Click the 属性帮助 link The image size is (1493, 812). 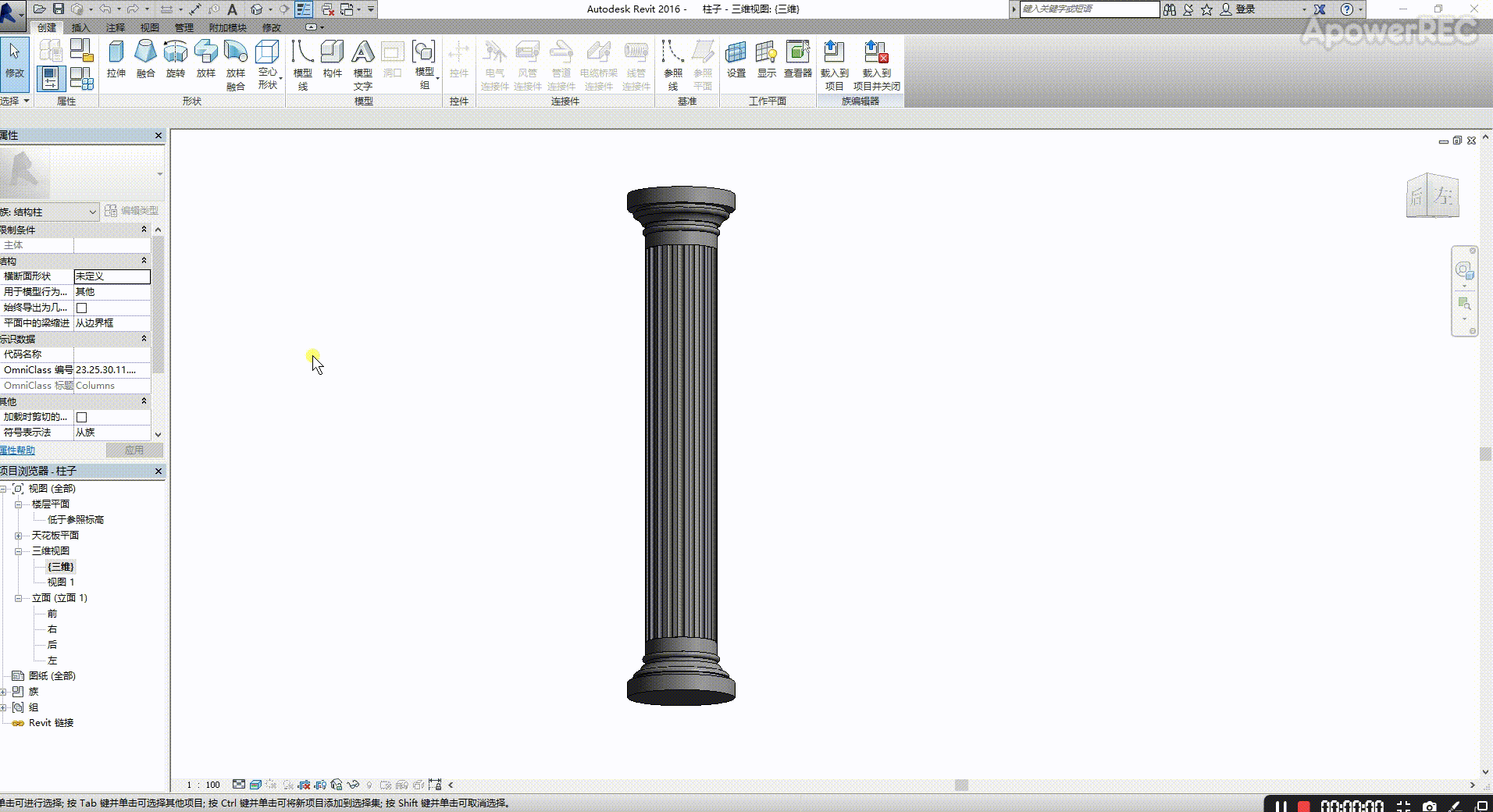click(17, 451)
